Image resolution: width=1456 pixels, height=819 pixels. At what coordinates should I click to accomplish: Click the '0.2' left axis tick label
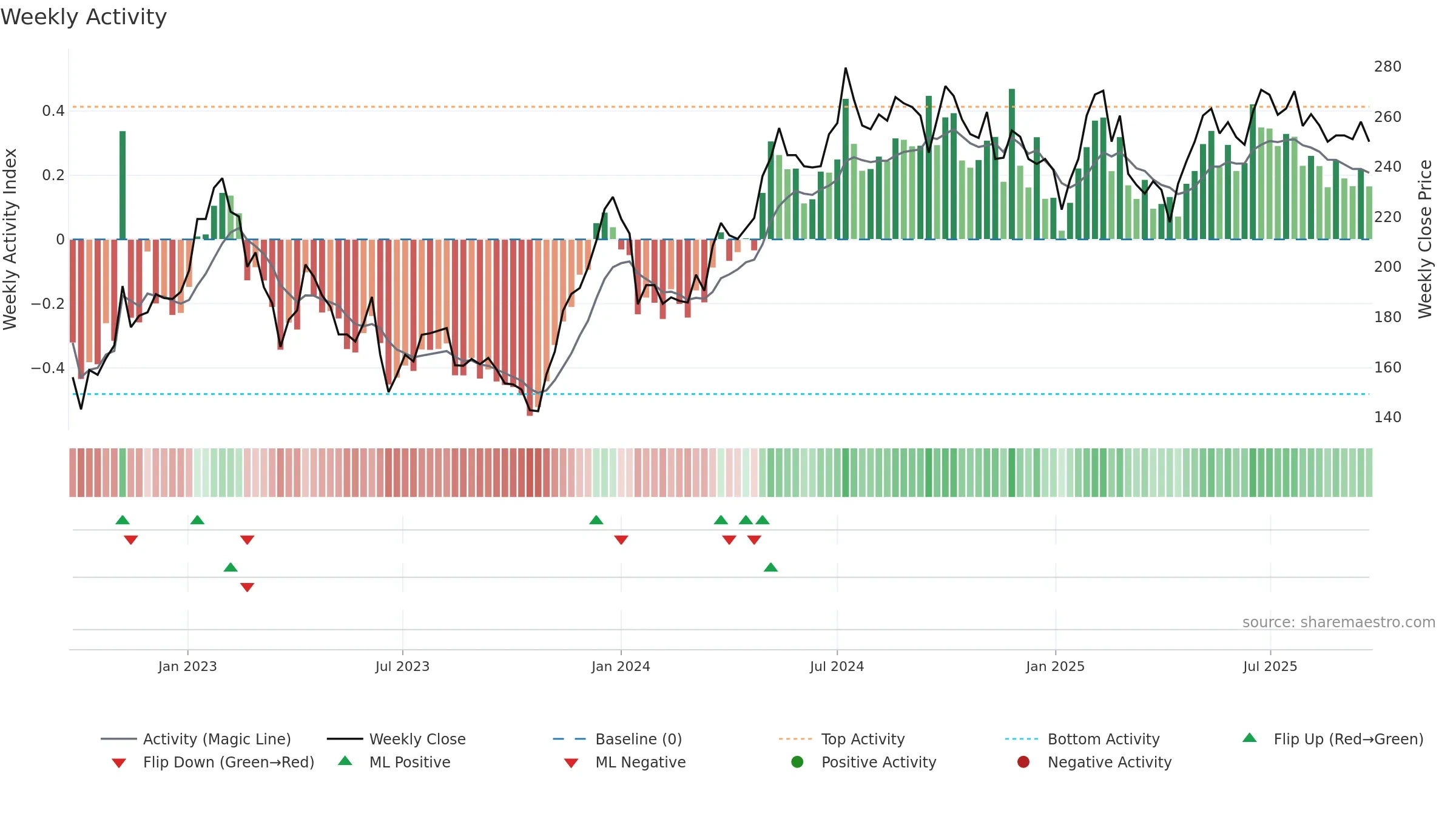pos(53,175)
